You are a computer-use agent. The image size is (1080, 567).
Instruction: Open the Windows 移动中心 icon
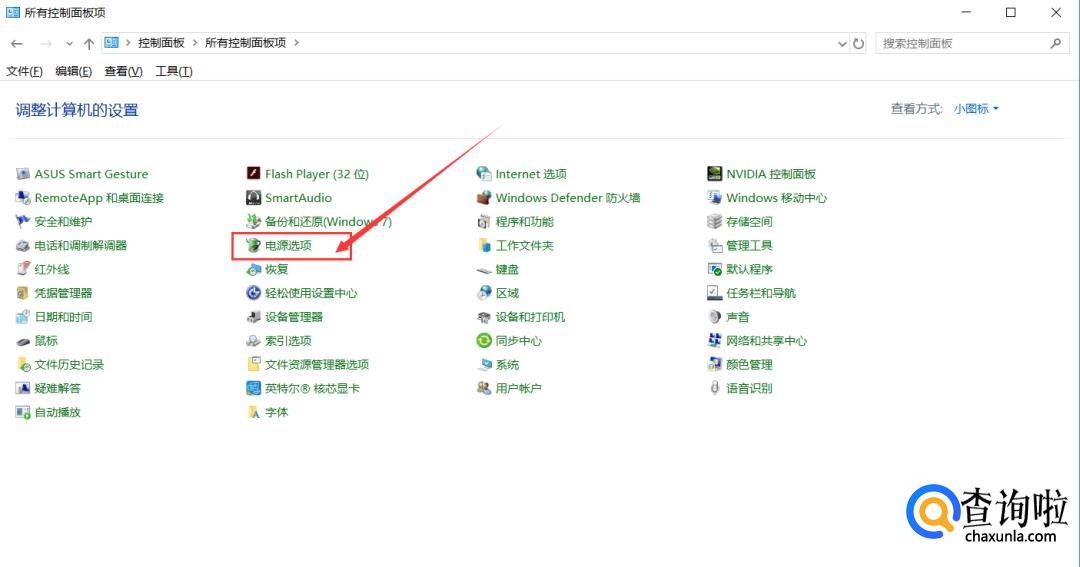point(714,198)
